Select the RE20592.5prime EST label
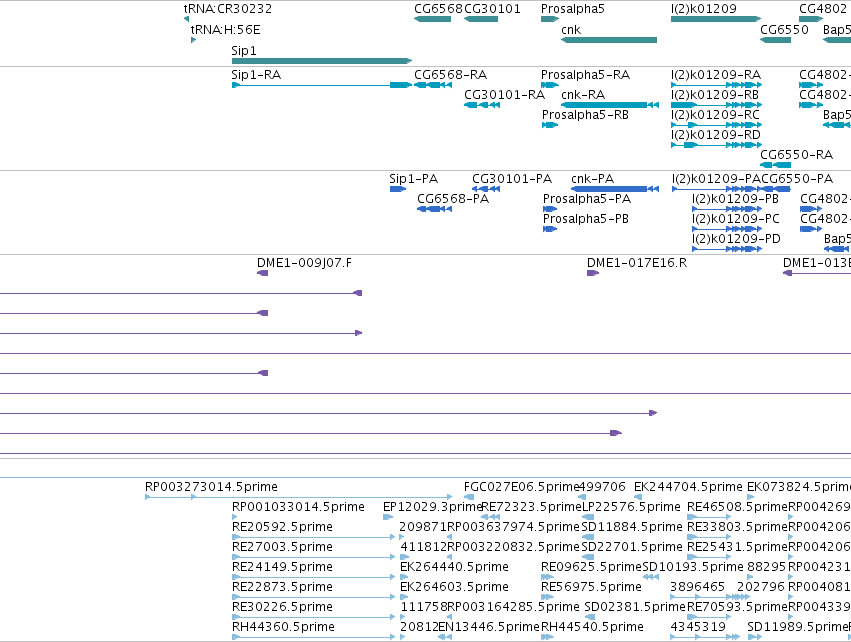Viewport: 851px width, 642px height. pos(282,527)
